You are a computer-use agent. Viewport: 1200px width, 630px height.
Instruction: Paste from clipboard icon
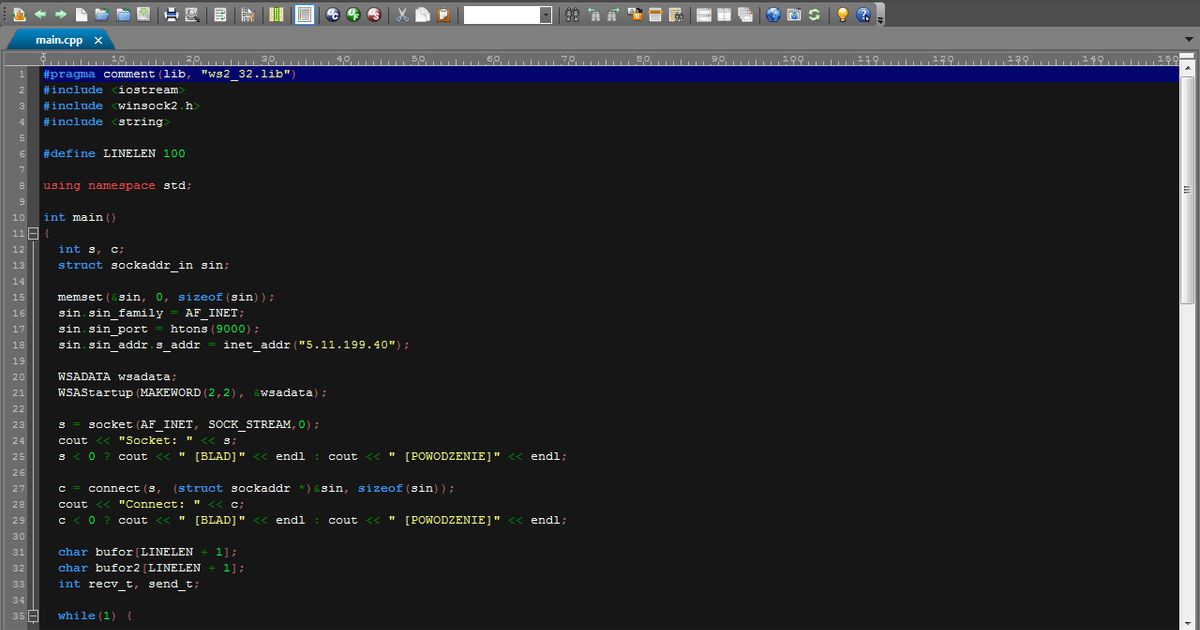click(x=443, y=15)
